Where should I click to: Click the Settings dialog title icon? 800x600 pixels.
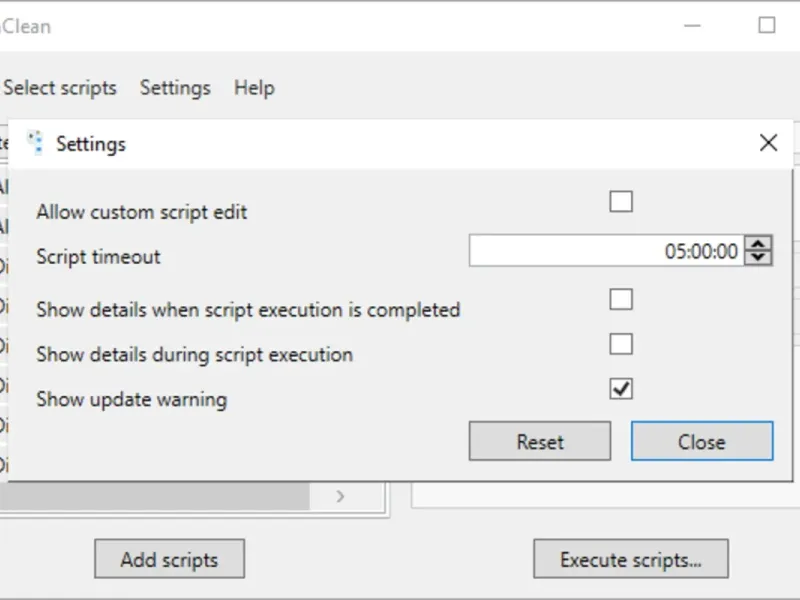click(36, 143)
